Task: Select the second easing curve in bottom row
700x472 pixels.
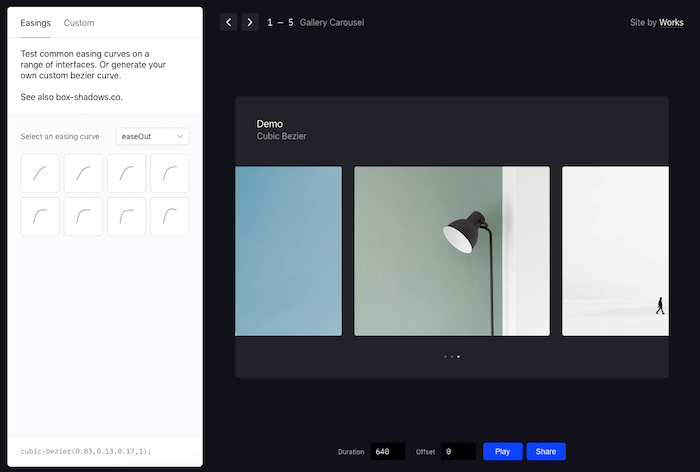Action: point(83,216)
